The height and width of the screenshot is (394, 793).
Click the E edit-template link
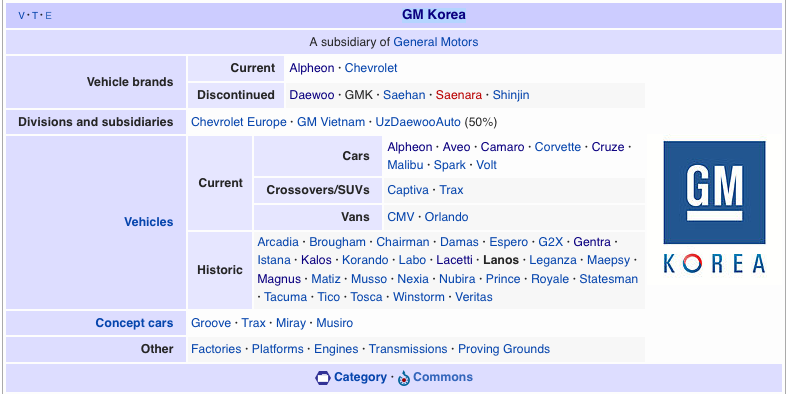point(48,16)
